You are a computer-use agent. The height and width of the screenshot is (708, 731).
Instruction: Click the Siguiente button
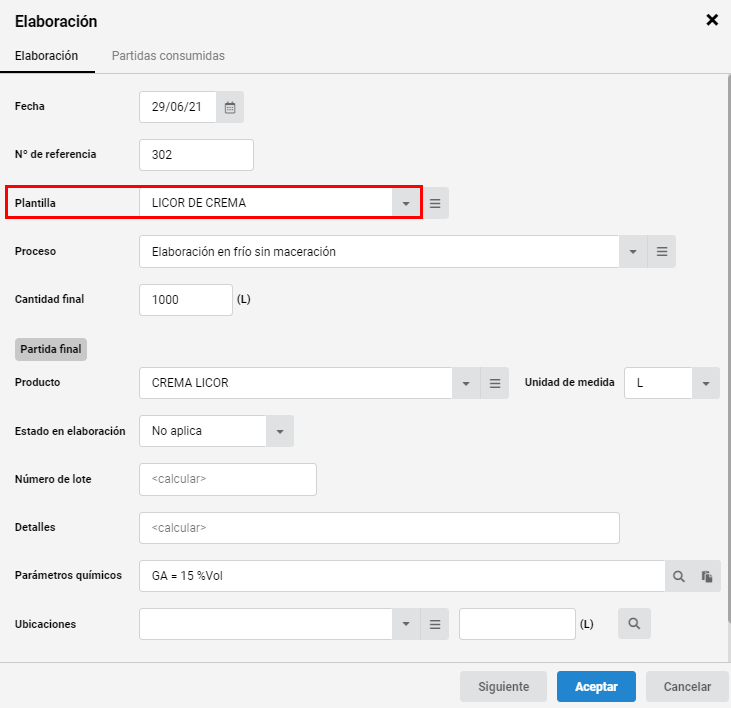(503, 687)
